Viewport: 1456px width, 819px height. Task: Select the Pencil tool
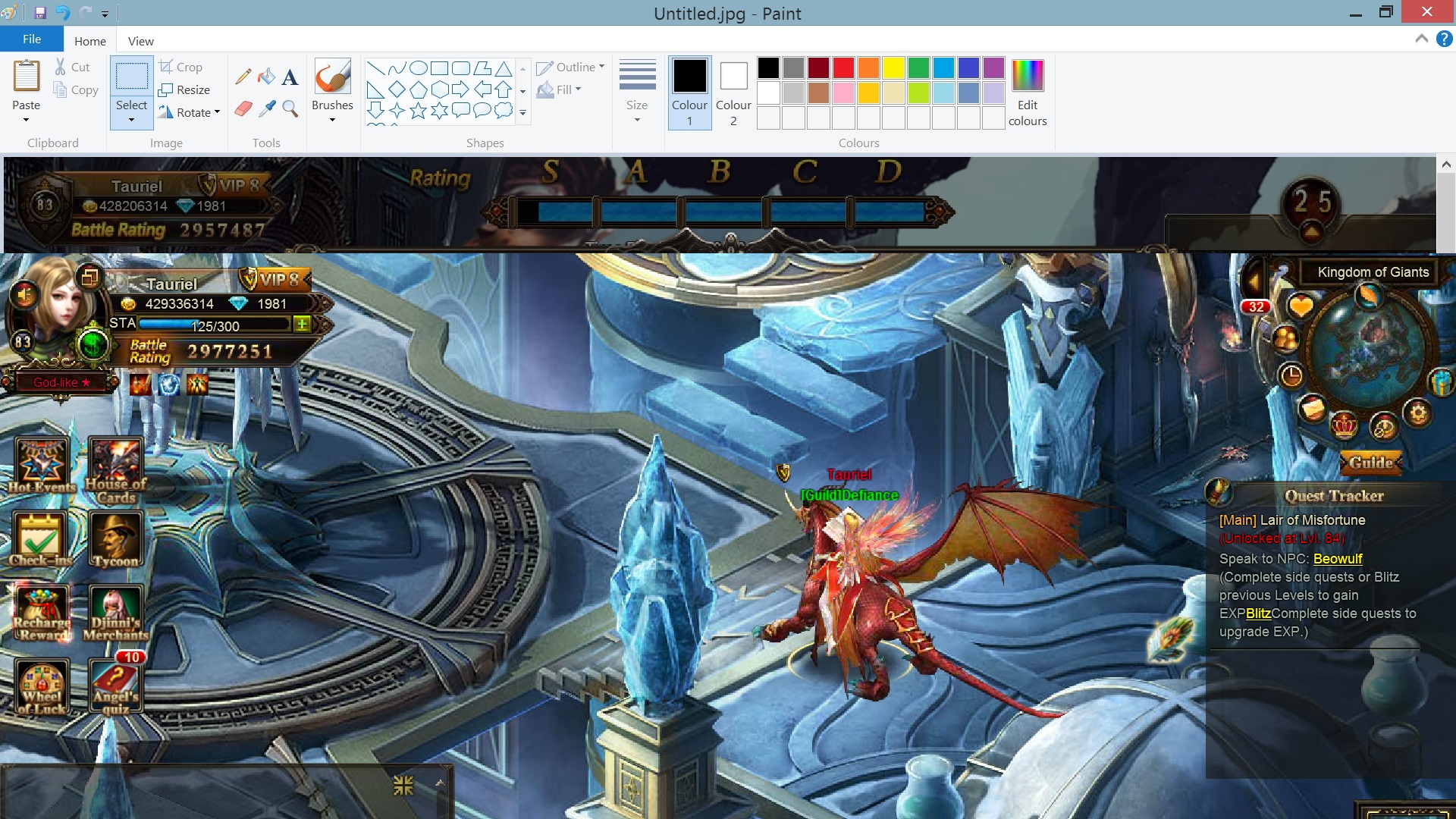pyautogui.click(x=243, y=77)
